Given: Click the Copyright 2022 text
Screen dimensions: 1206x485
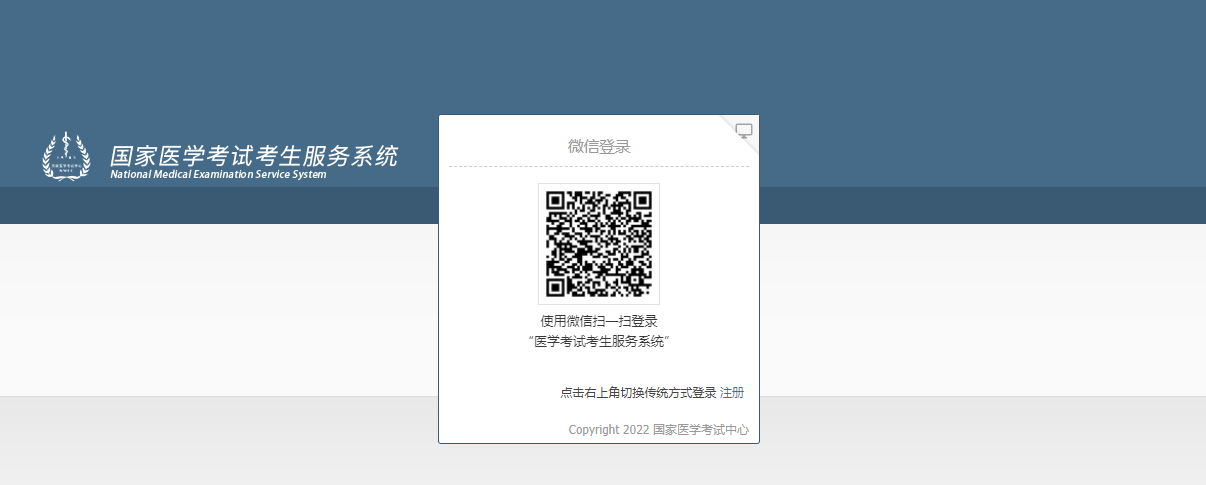Looking at the screenshot, I should click(x=609, y=430).
